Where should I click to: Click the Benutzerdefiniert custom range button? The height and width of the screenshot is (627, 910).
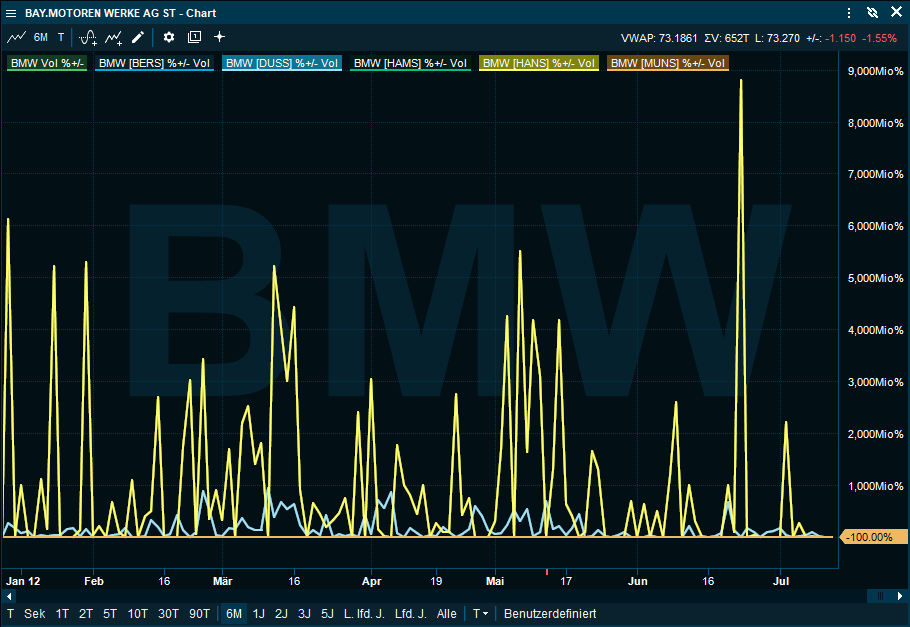pyautogui.click(x=550, y=613)
